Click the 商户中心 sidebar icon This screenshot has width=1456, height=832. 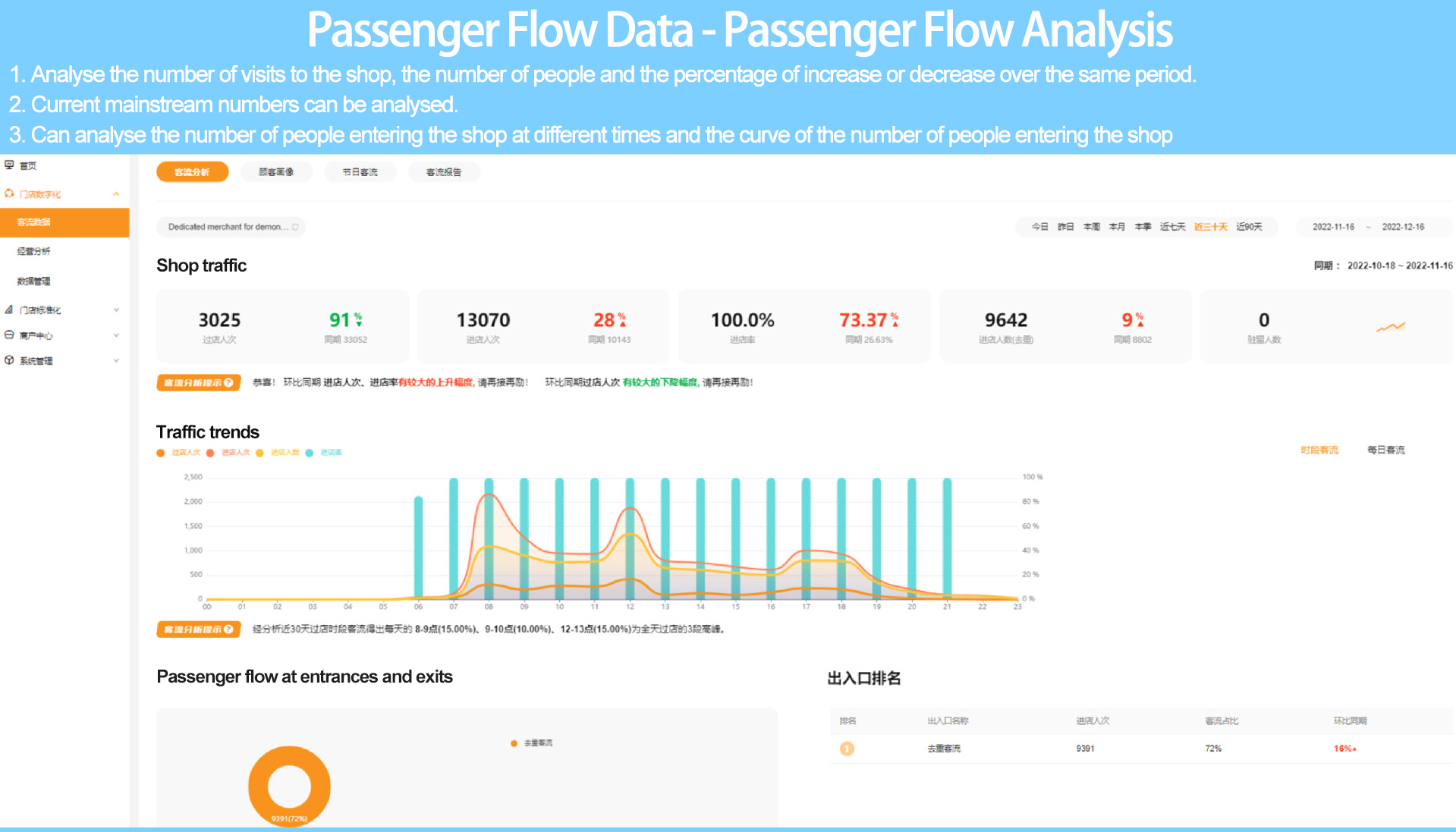[x=9, y=334]
